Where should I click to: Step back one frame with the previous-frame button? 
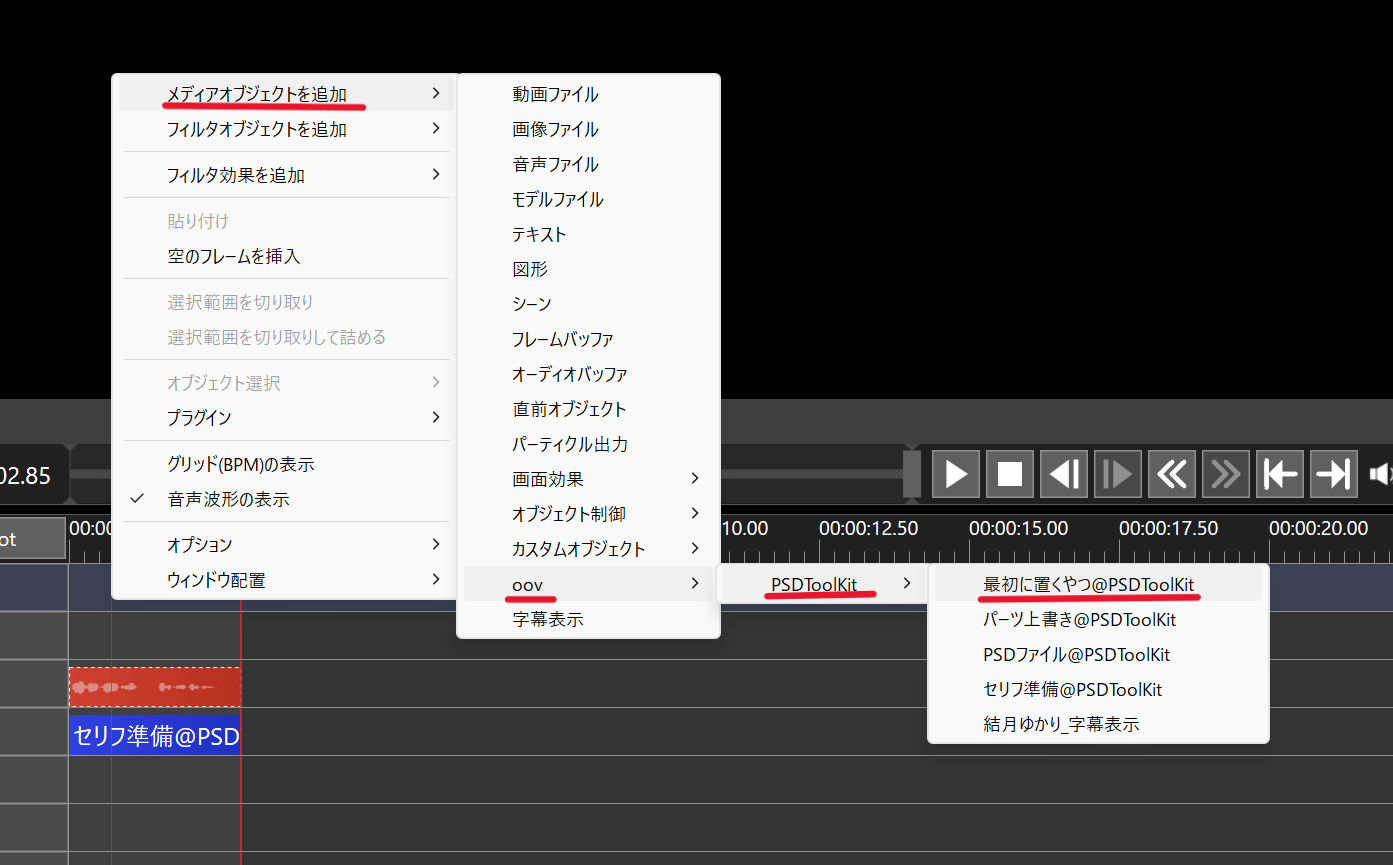pos(1064,474)
